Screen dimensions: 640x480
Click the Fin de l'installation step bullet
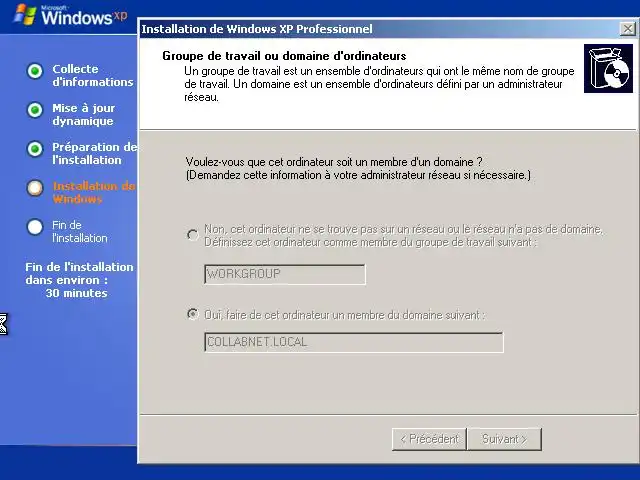[x=35, y=227]
